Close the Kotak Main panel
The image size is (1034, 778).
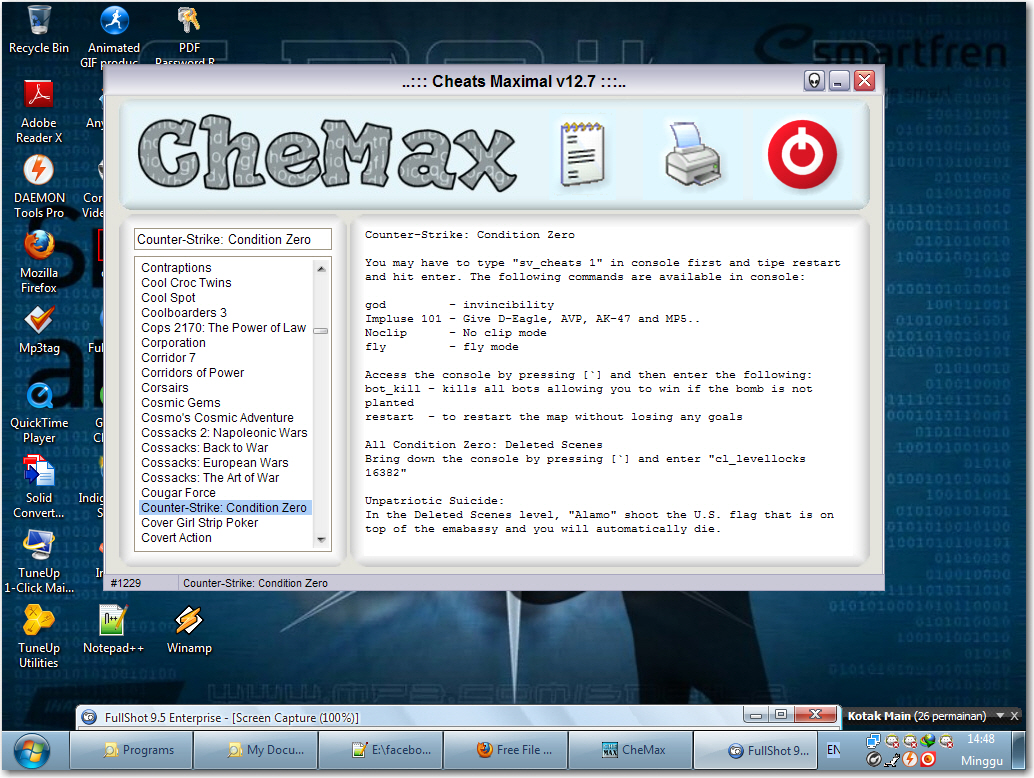tap(1015, 716)
